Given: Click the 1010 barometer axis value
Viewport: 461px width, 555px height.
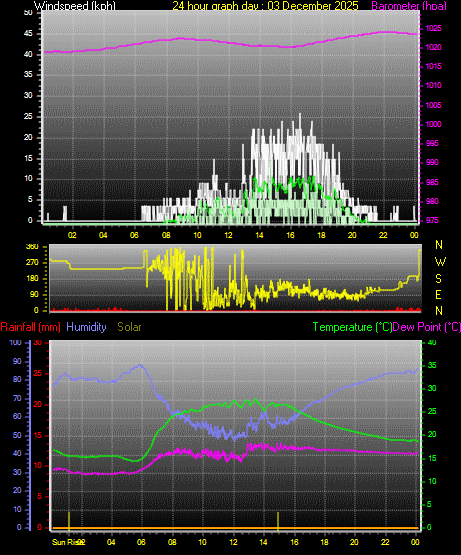Looking at the screenshot, I should point(433,85).
